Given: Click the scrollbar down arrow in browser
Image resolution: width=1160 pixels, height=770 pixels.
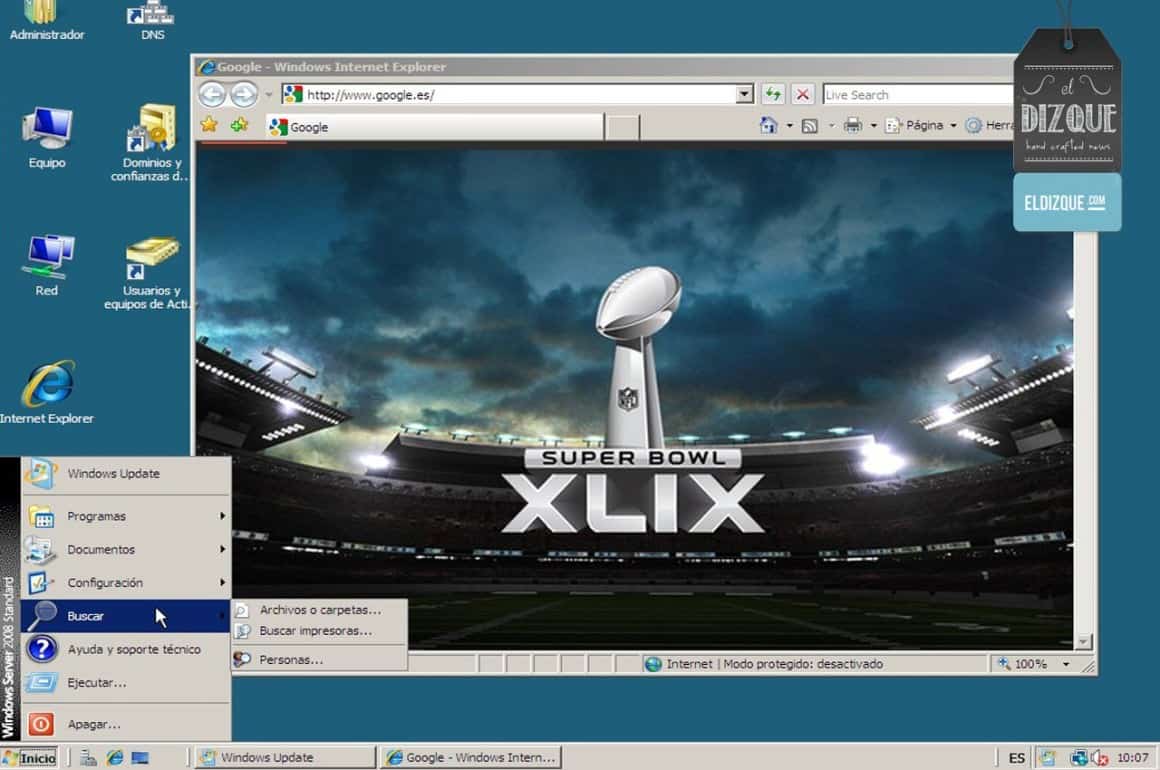Looking at the screenshot, I should tap(1084, 641).
